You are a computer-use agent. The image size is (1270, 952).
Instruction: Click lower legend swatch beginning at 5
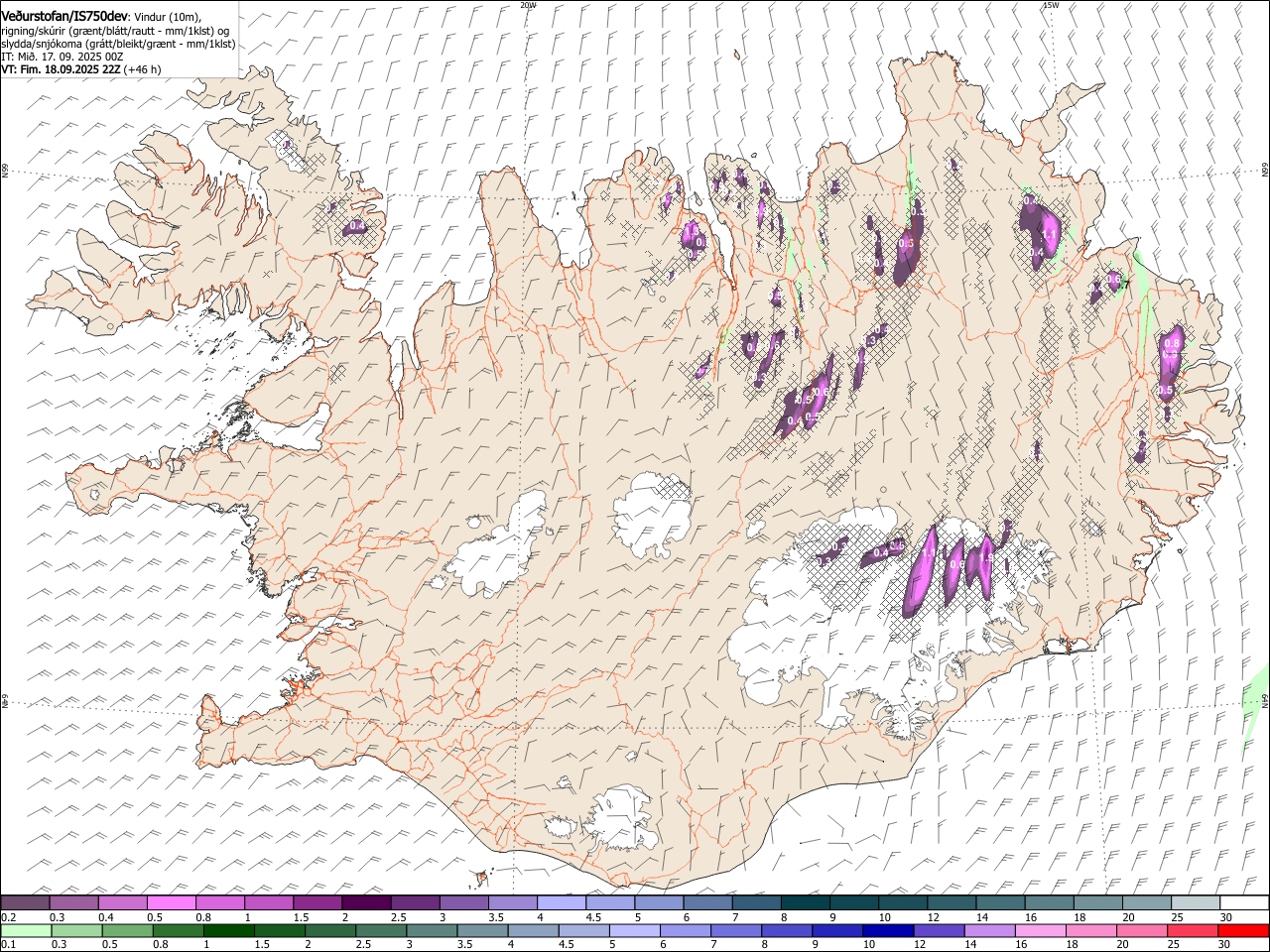(x=633, y=930)
